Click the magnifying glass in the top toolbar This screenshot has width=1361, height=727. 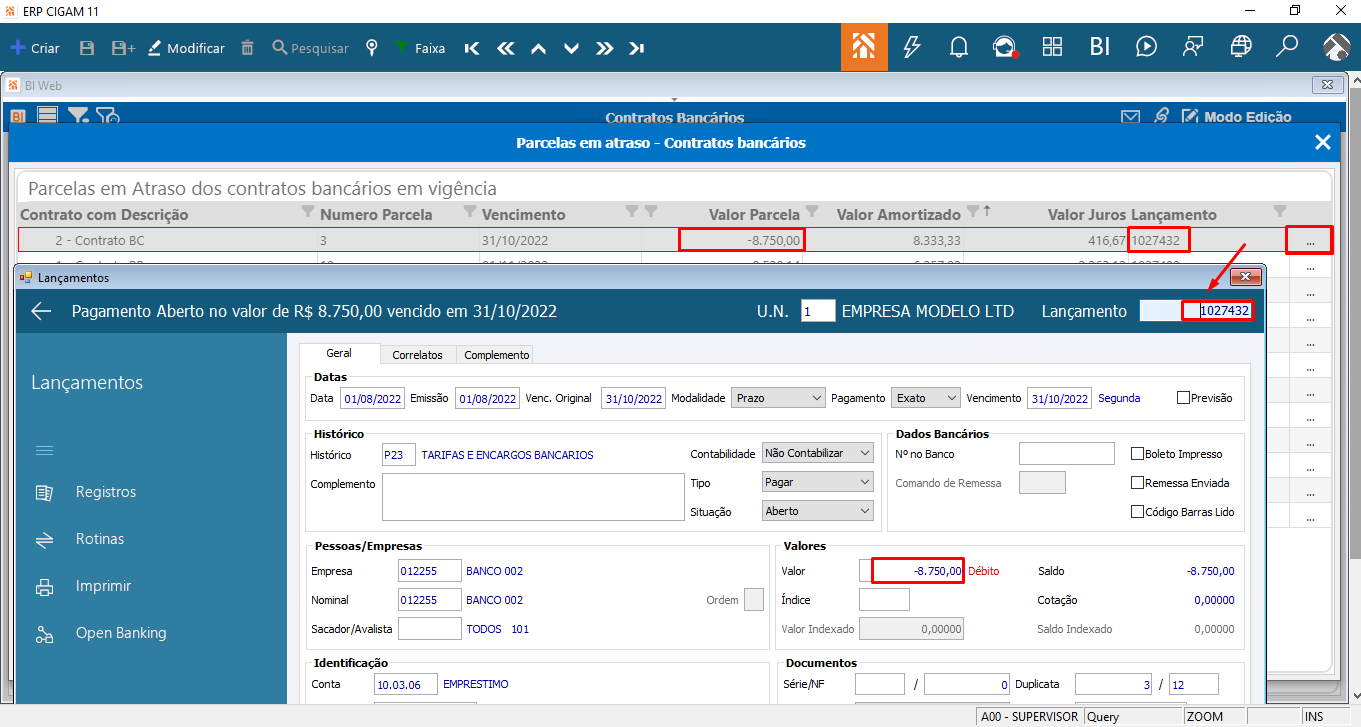tap(1287, 47)
